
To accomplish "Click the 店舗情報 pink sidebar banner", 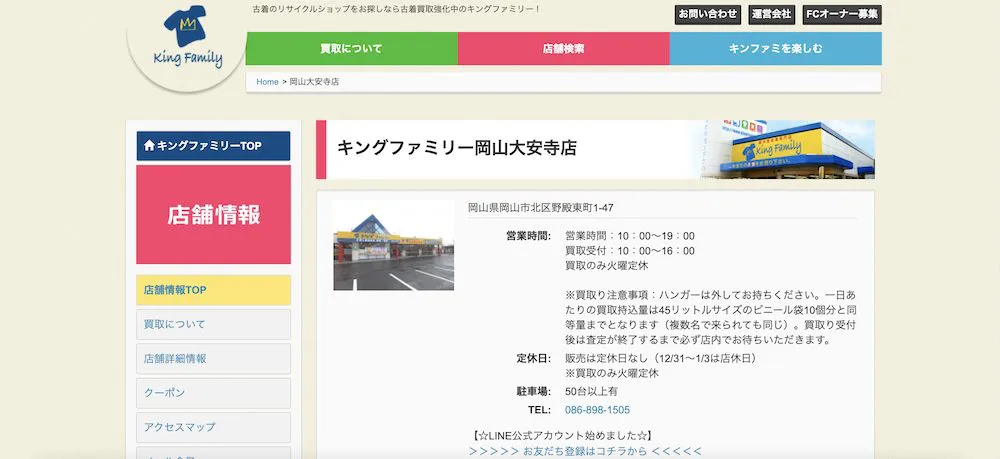I will coord(213,214).
